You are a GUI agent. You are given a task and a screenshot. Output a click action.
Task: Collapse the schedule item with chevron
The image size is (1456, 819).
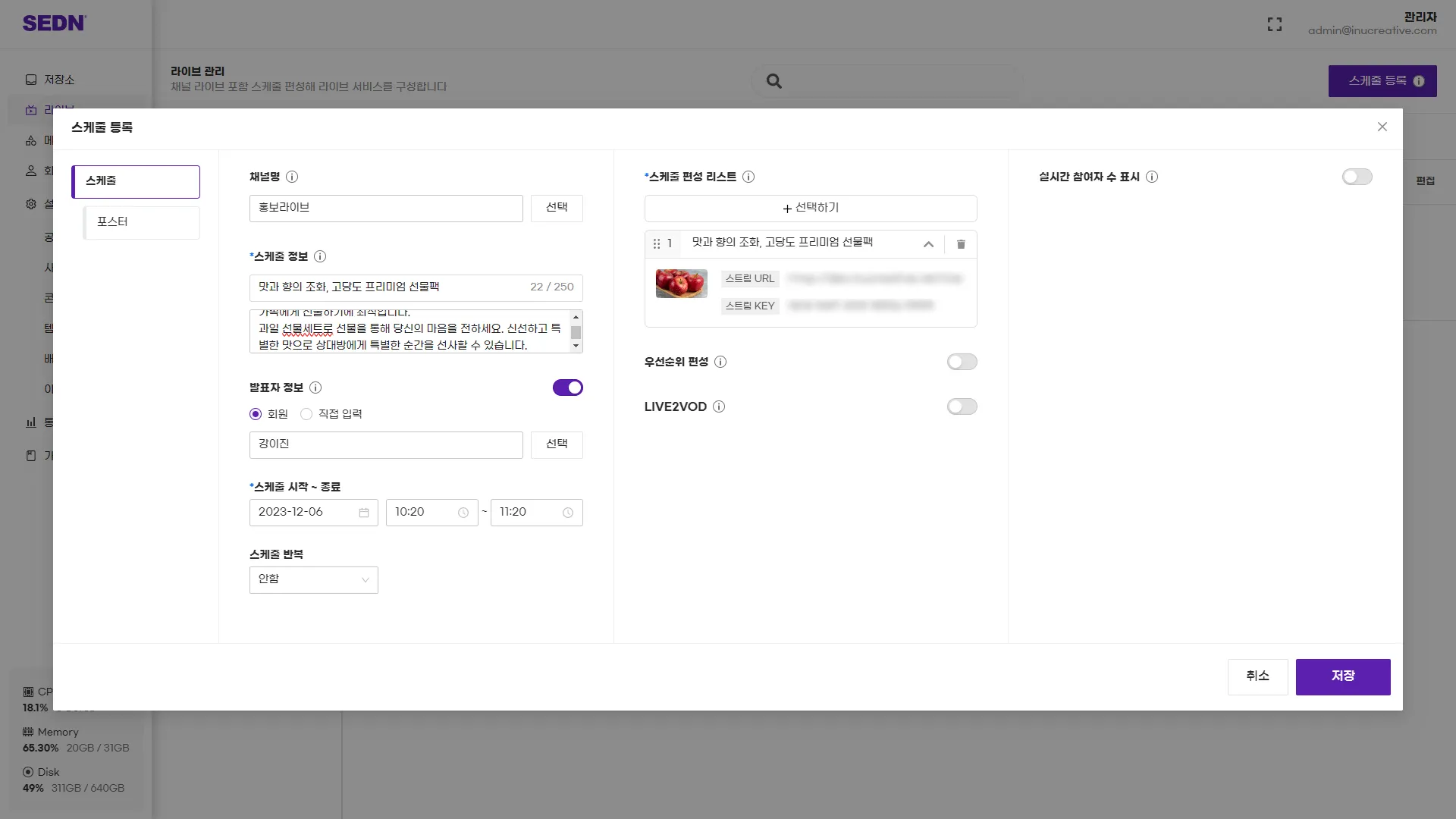pyautogui.click(x=928, y=244)
